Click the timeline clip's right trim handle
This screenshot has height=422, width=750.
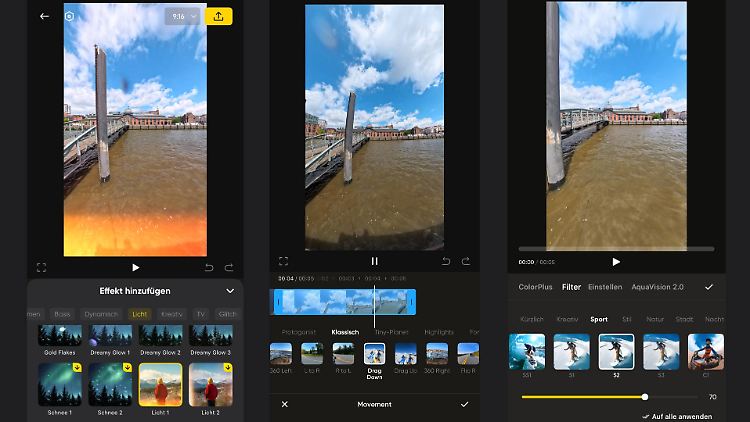(x=411, y=302)
